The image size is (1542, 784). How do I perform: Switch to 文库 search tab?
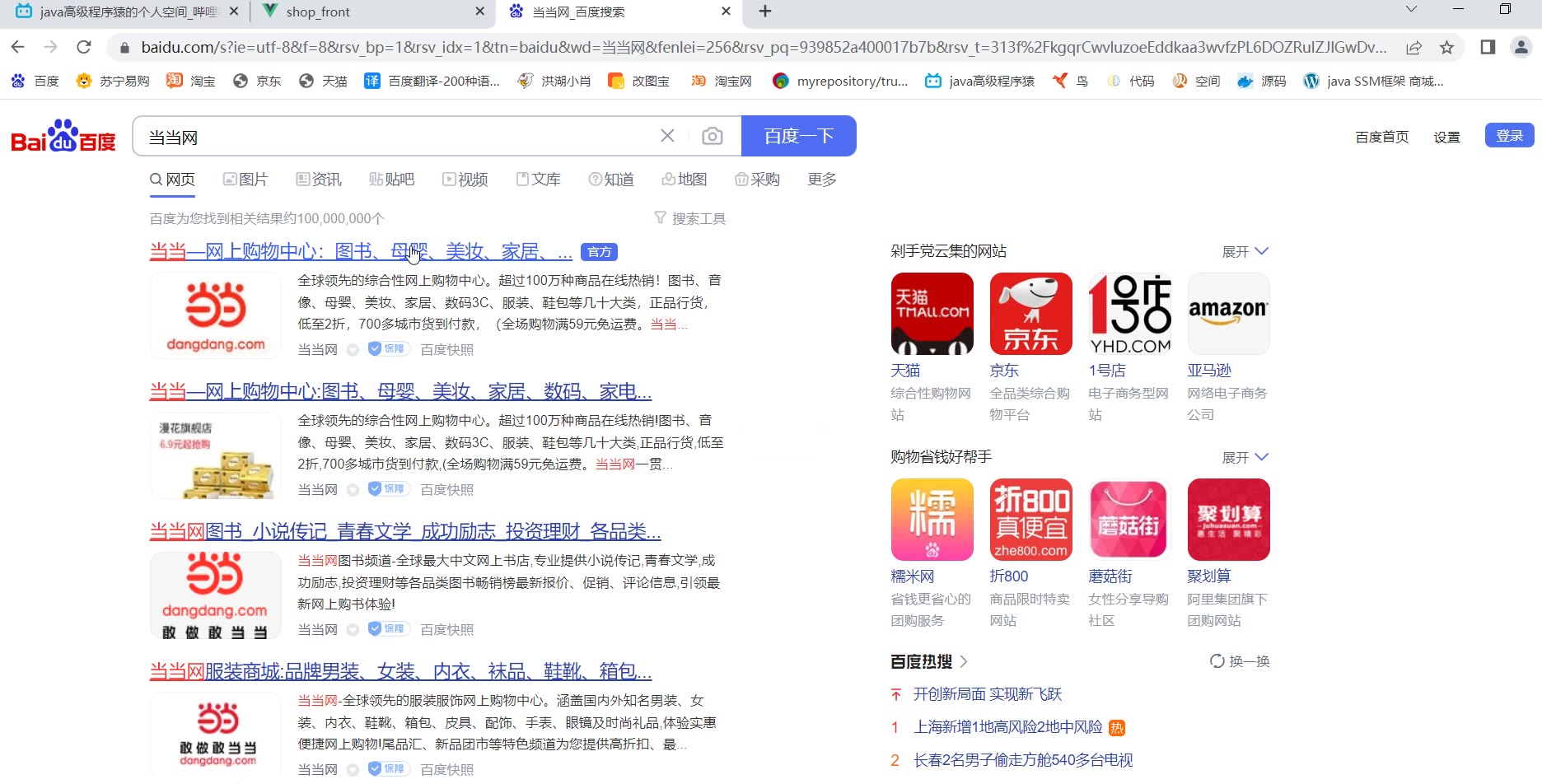538,180
